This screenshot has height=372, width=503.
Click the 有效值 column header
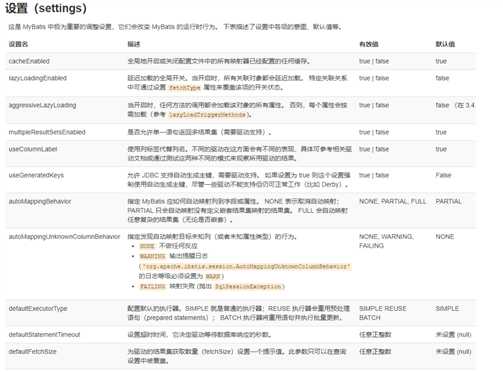pos(369,44)
